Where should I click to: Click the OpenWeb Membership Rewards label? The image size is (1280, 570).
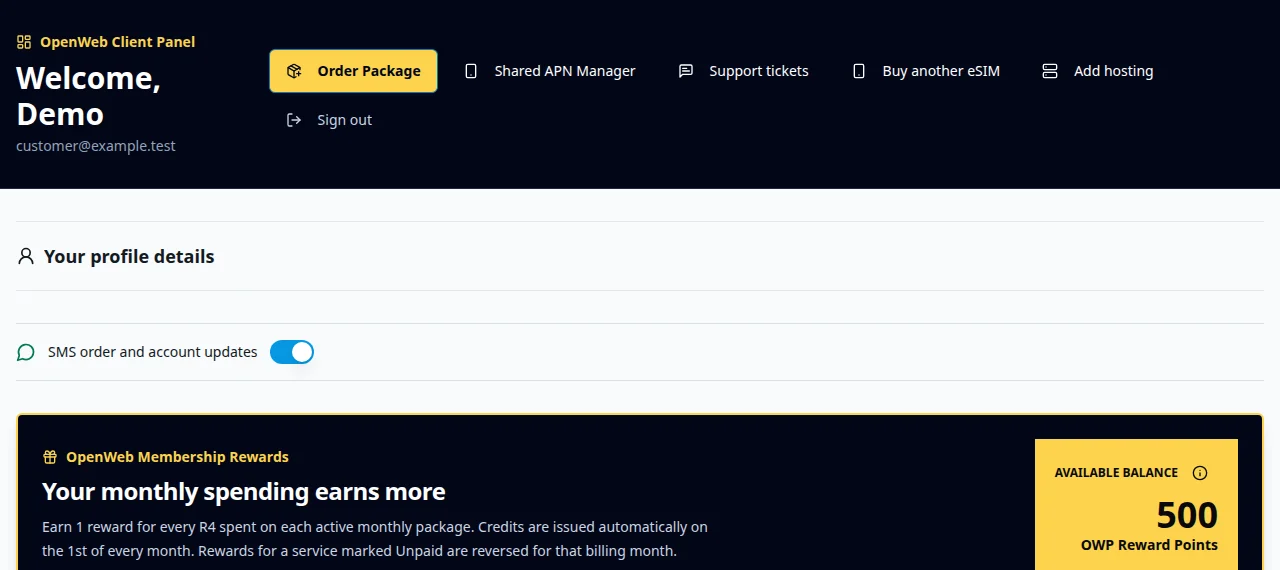[x=177, y=457]
